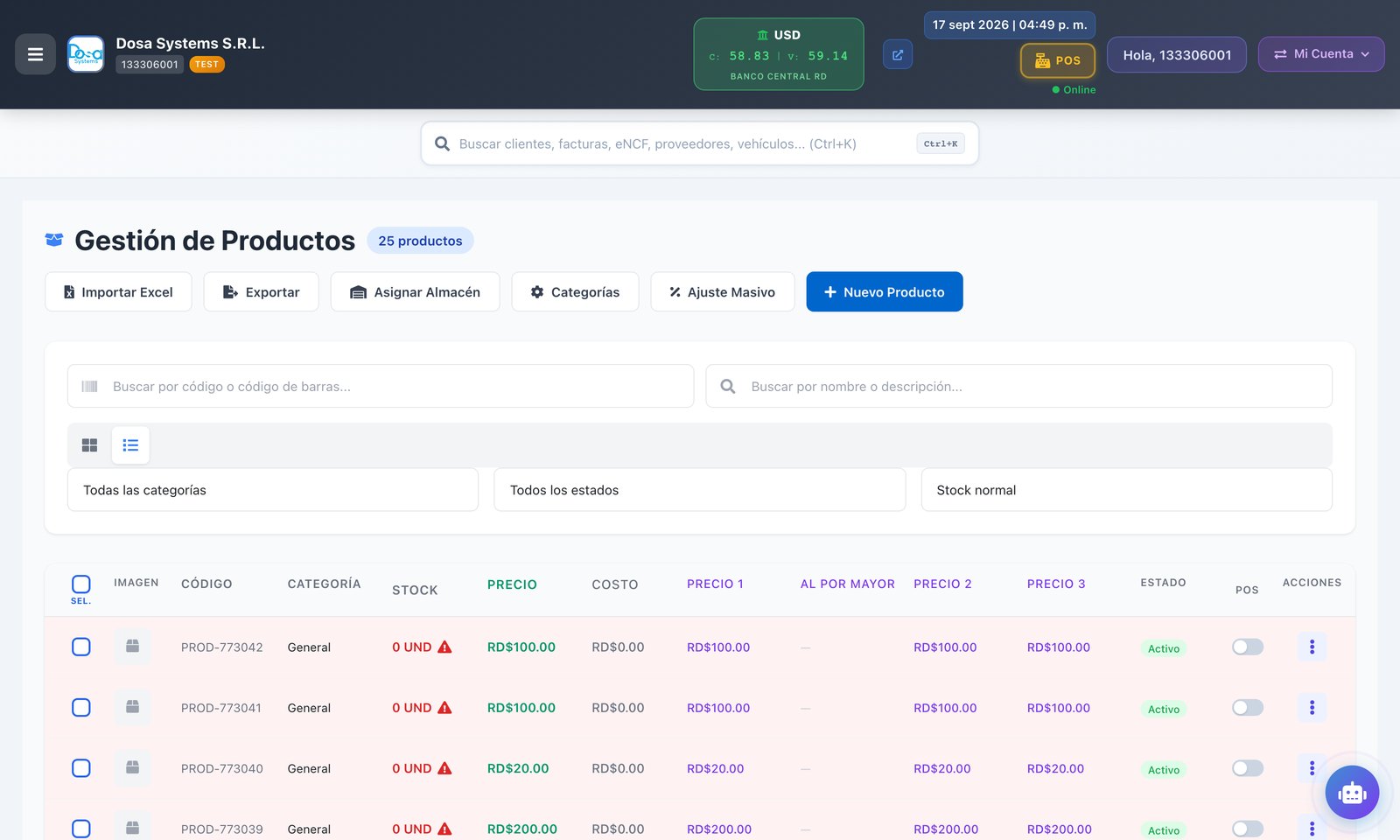Click stock warning icon for PROD-773041
The image size is (1400, 840).
click(x=444, y=707)
